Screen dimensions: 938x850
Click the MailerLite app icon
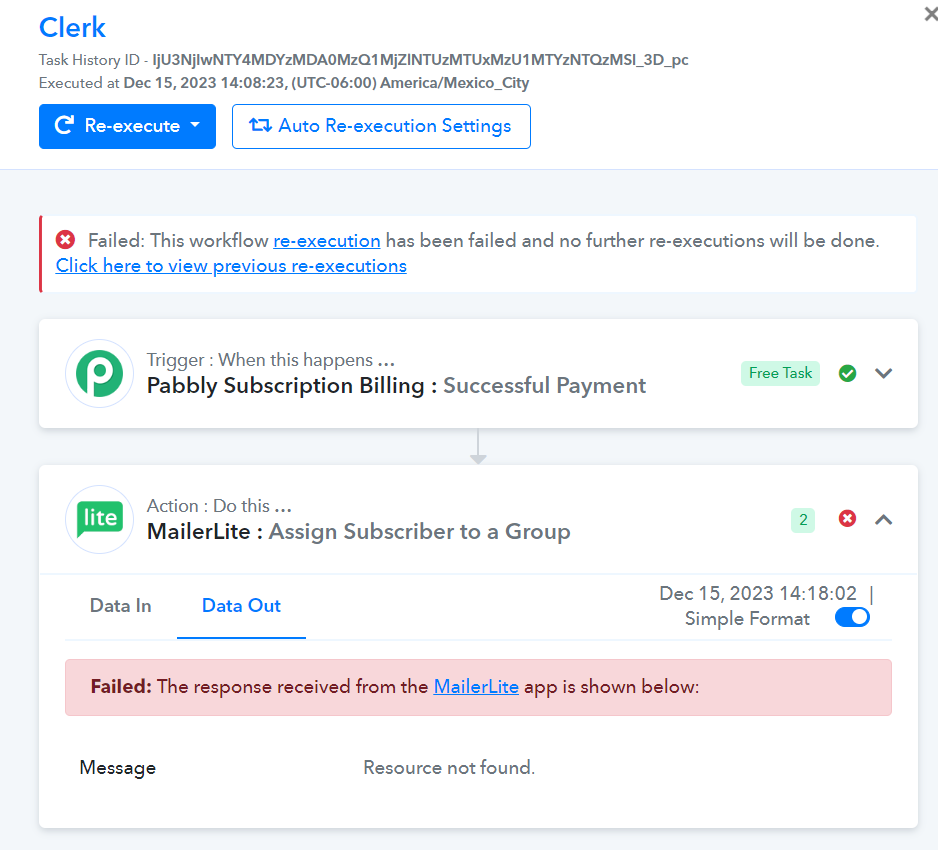[99, 519]
